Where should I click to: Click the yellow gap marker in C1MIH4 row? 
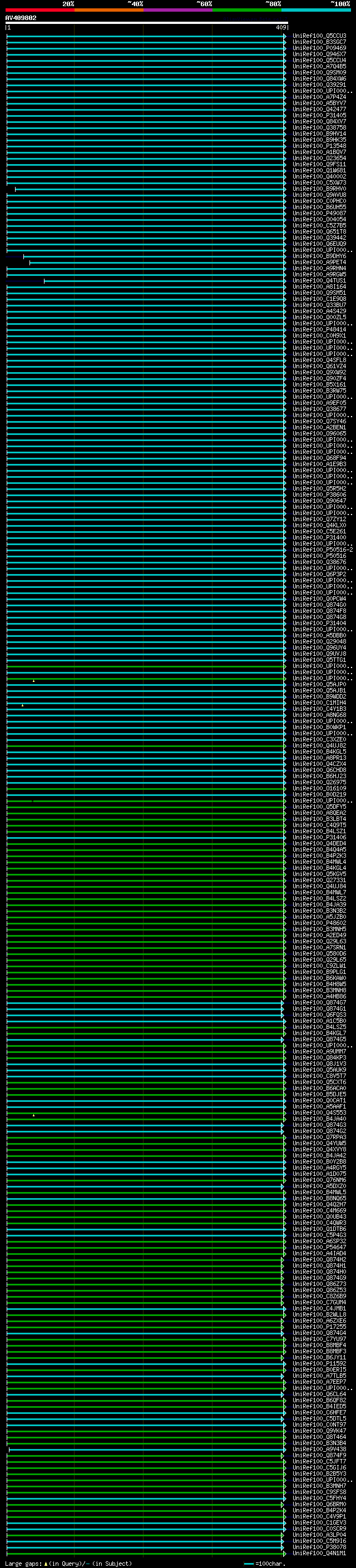[x=22, y=705]
